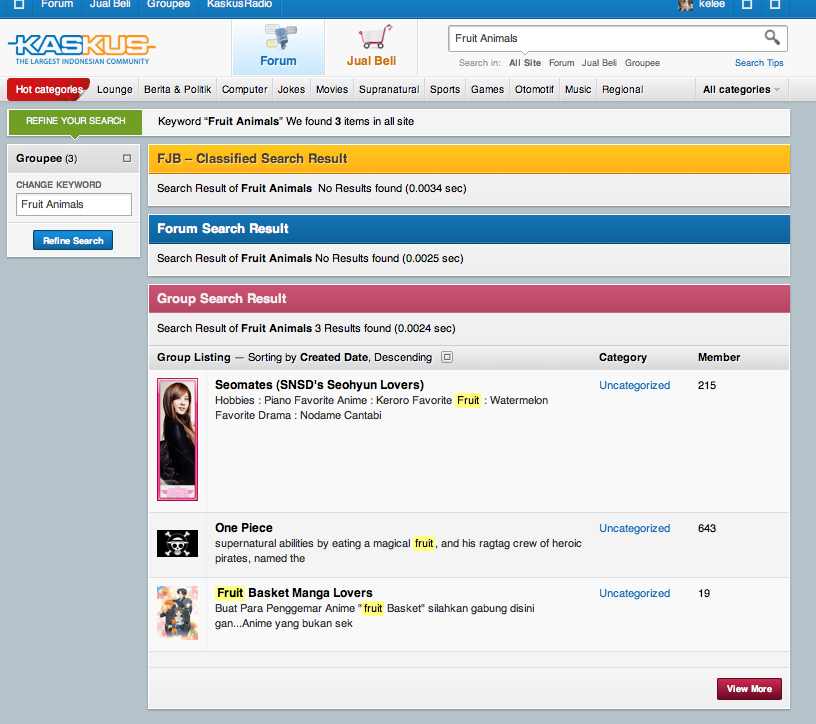Select Jual Beli search scope under search box
The height and width of the screenshot is (724, 816).
point(599,63)
